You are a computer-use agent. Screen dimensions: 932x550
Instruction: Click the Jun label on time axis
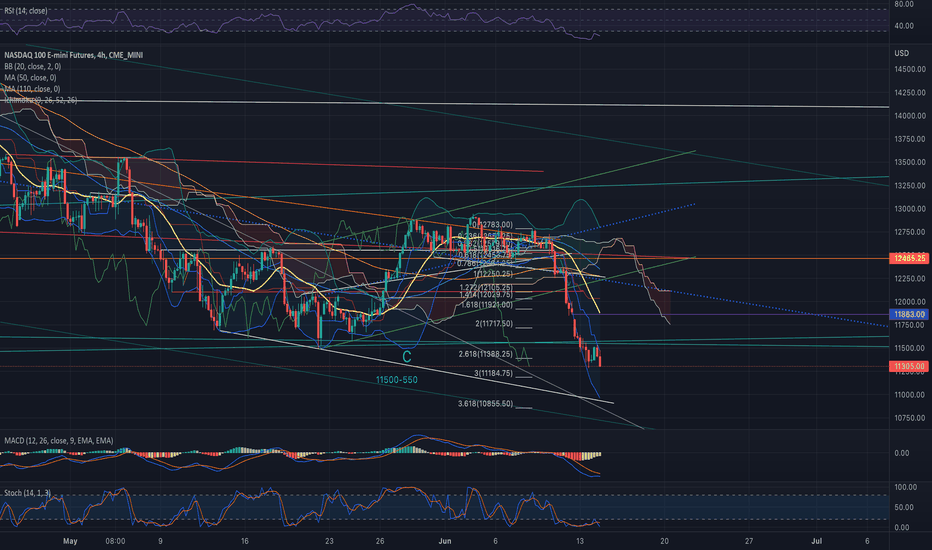tap(445, 541)
